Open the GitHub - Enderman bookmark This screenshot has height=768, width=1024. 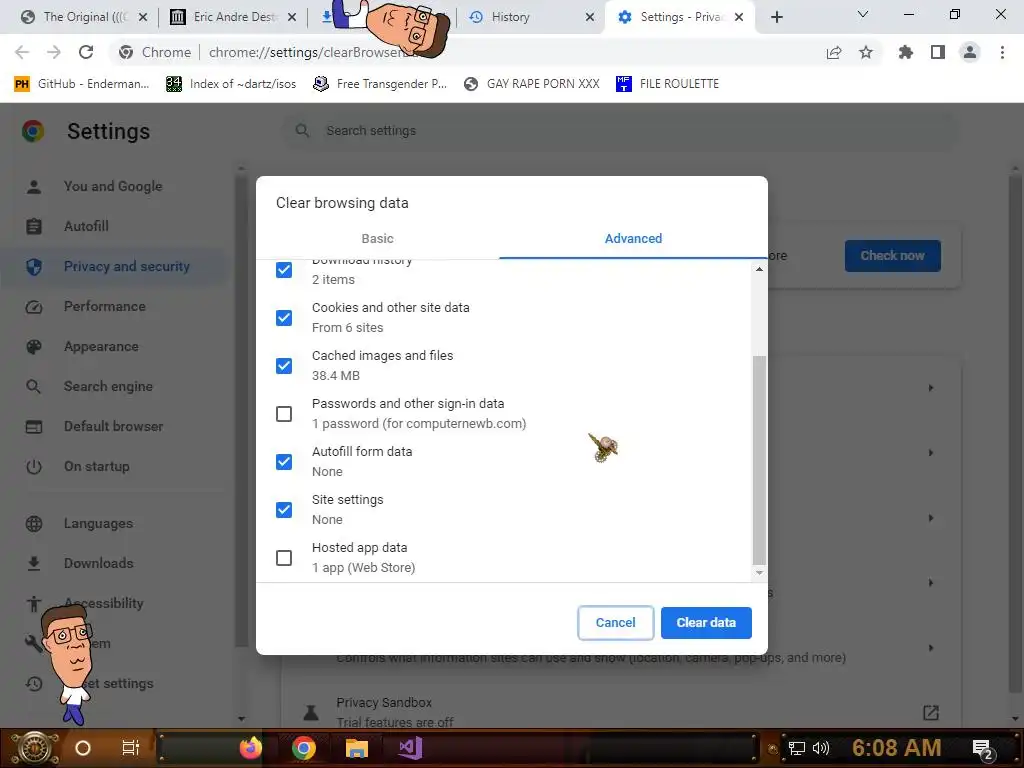(82, 84)
